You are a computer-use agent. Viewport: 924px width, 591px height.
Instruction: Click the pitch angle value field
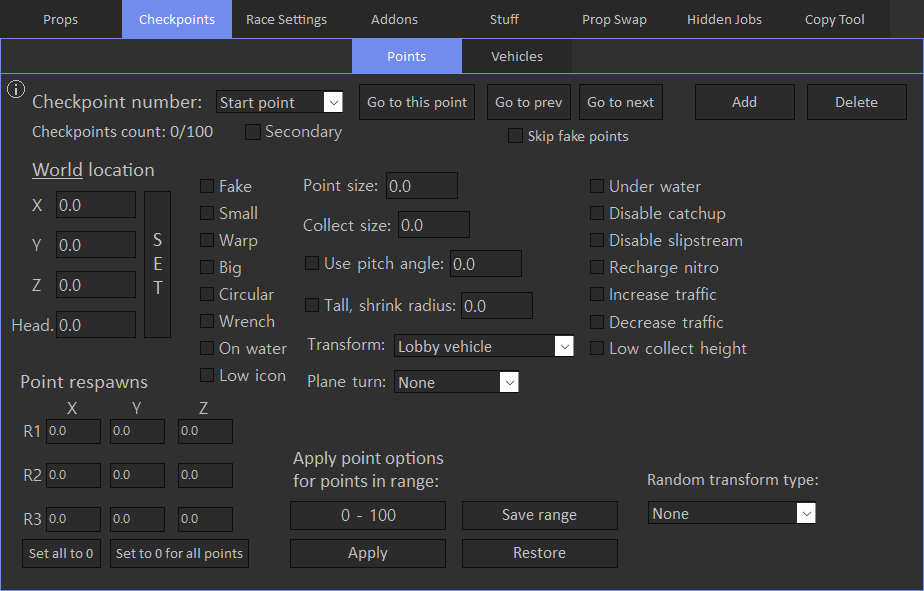pyautogui.click(x=486, y=263)
